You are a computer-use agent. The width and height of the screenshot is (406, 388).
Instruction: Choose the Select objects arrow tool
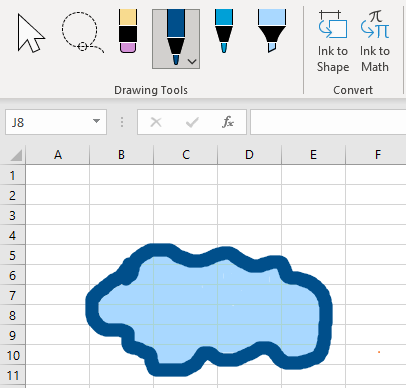pyautogui.click(x=31, y=33)
